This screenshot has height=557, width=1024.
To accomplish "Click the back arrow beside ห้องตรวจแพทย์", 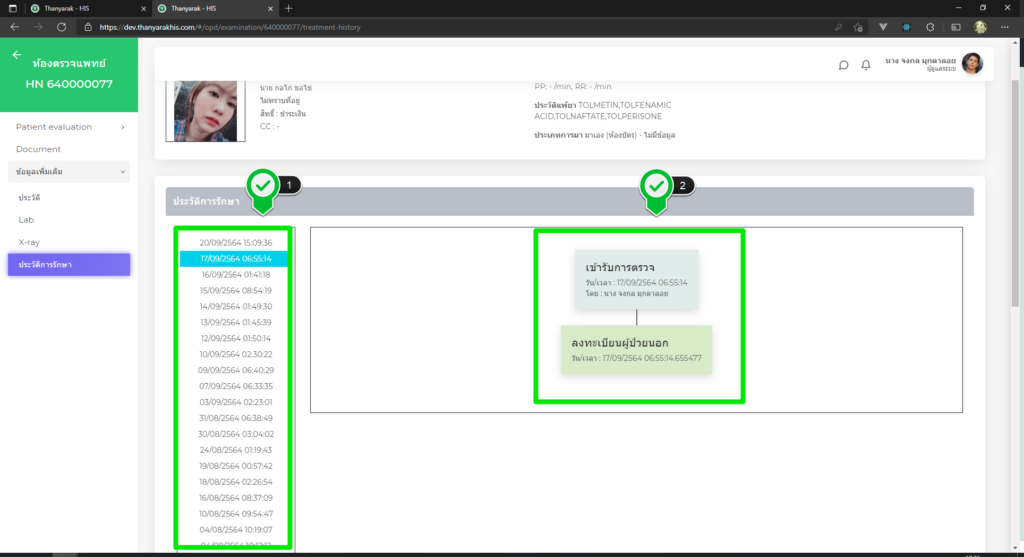I will 17,56.
